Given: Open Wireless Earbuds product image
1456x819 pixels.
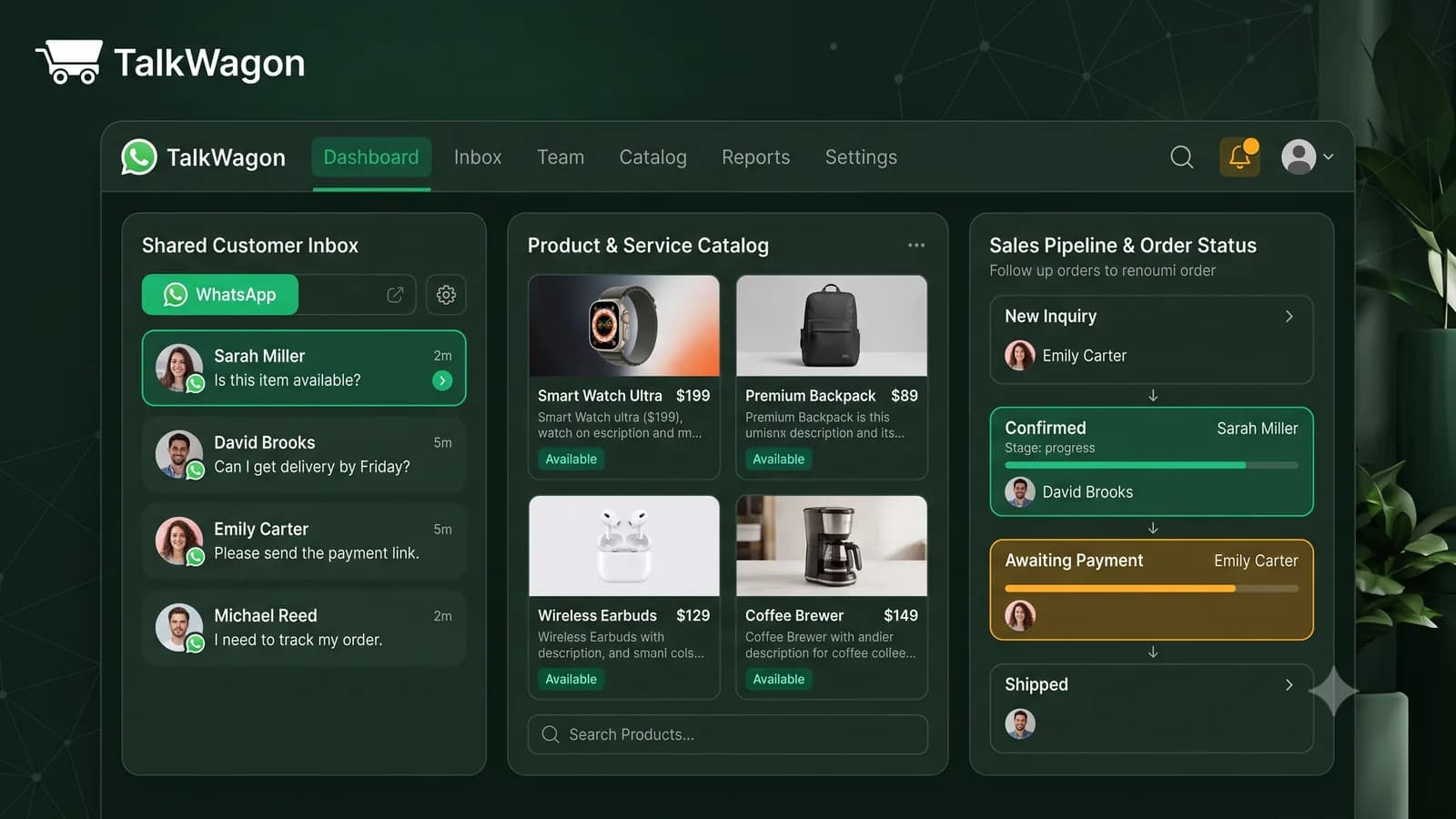Looking at the screenshot, I should [624, 546].
